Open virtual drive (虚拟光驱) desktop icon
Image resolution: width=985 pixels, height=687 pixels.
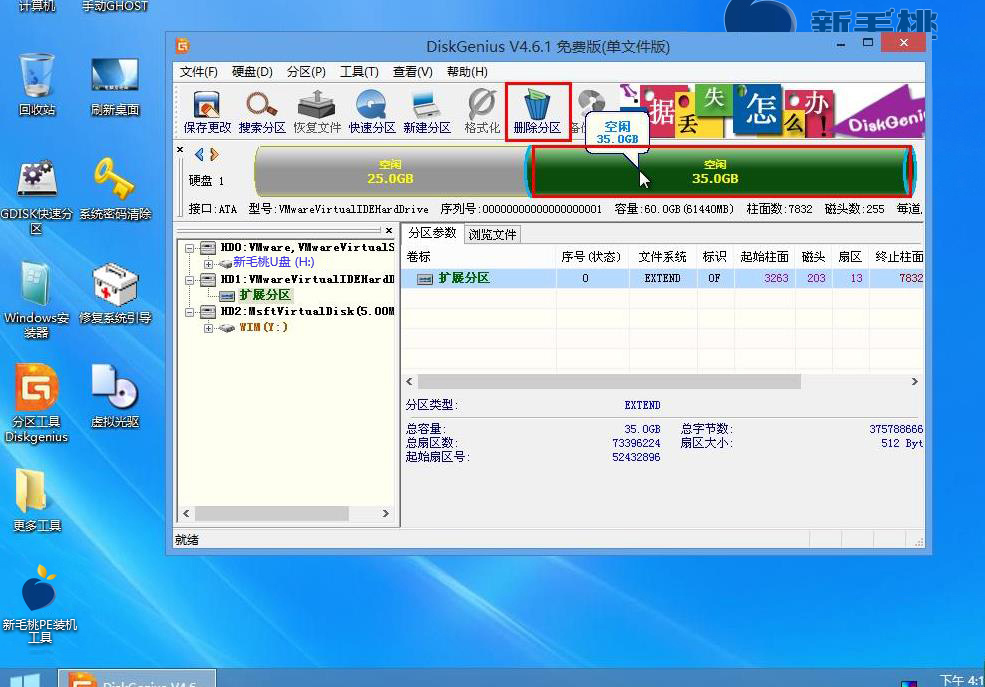pos(114,397)
